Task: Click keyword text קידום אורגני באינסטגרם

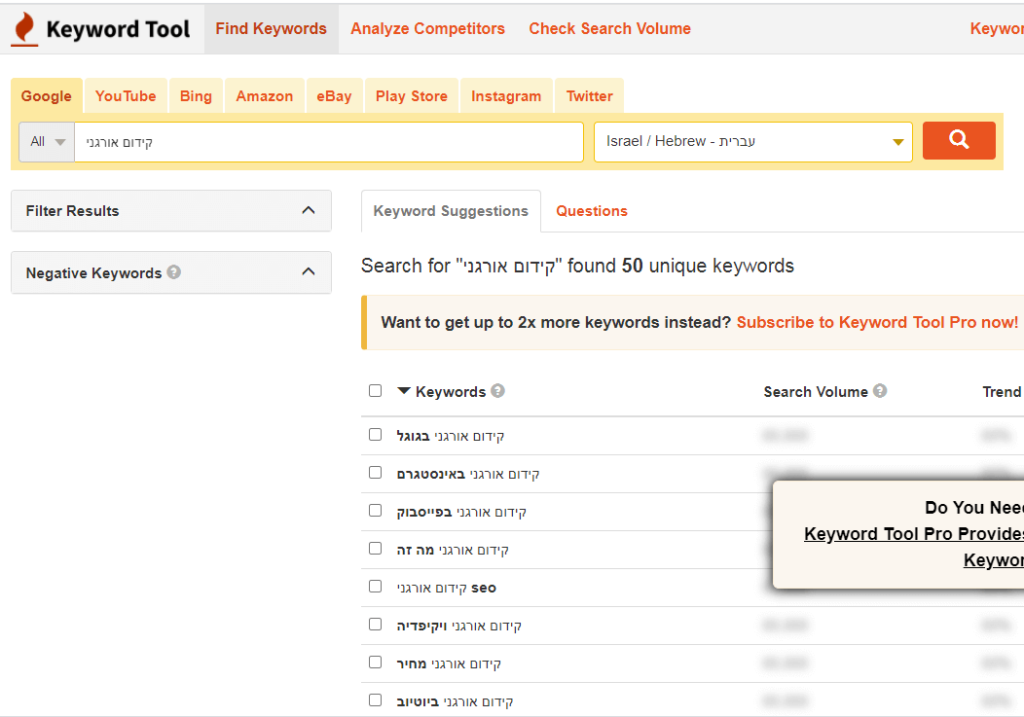Action: (x=468, y=474)
